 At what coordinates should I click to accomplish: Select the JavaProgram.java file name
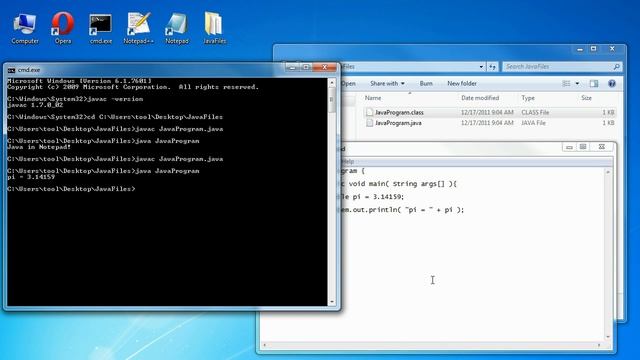[x=398, y=123]
